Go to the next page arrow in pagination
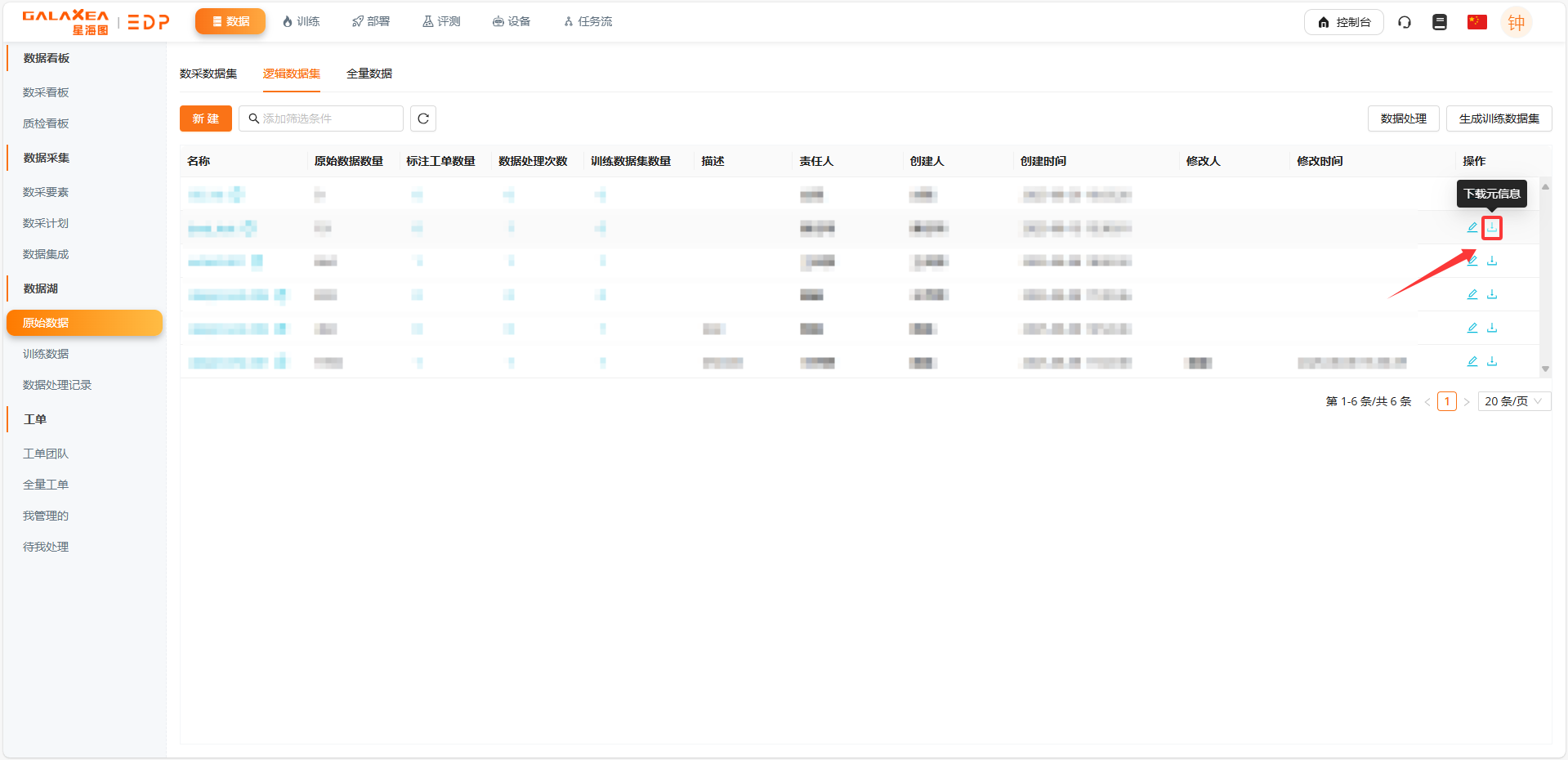Viewport: 1568px width, 760px height. (x=1467, y=401)
